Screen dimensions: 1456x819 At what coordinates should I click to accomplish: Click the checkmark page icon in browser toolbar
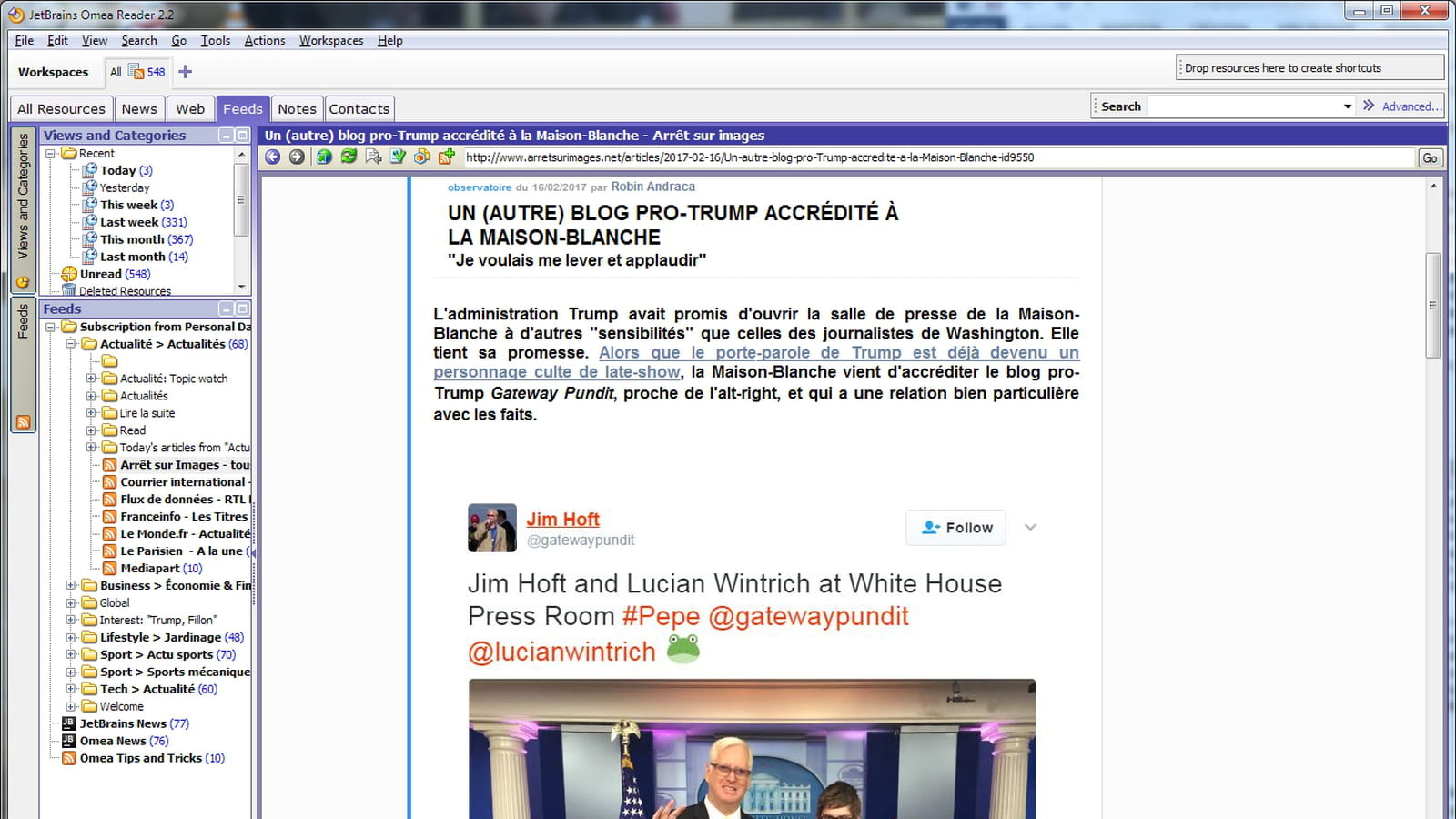click(x=398, y=157)
